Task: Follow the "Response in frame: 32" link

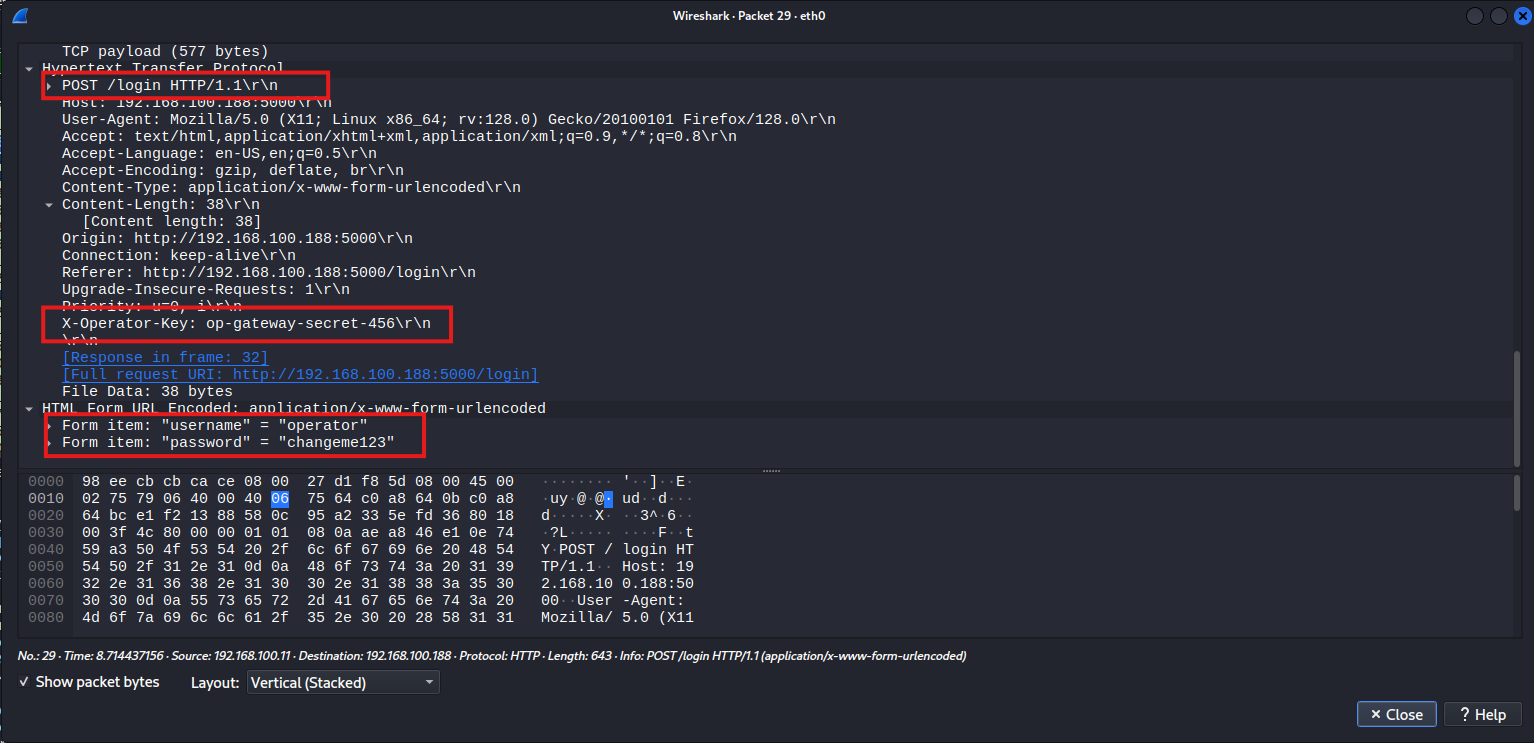Action: click(x=165, y=357)
